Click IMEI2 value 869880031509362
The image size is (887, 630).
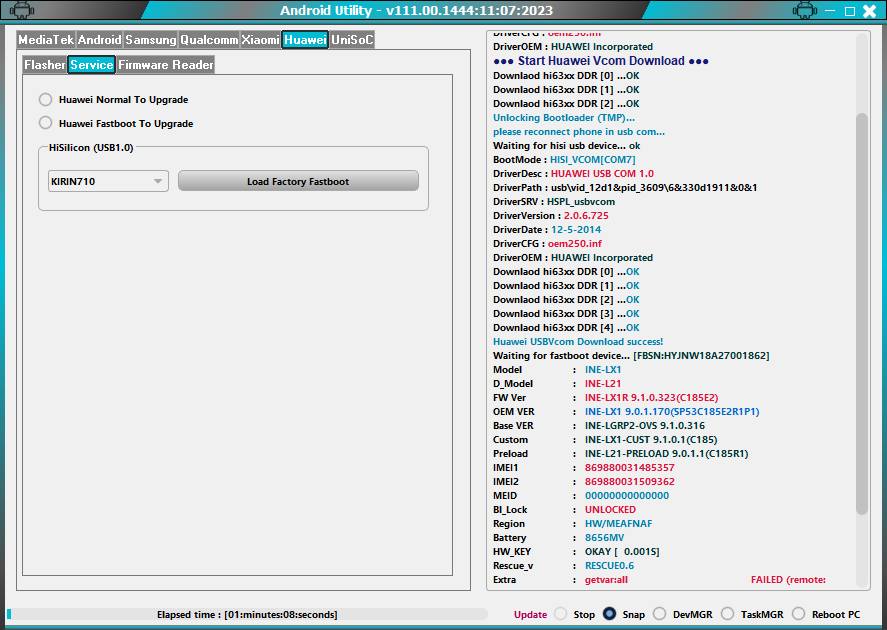(x=629, y=482)
